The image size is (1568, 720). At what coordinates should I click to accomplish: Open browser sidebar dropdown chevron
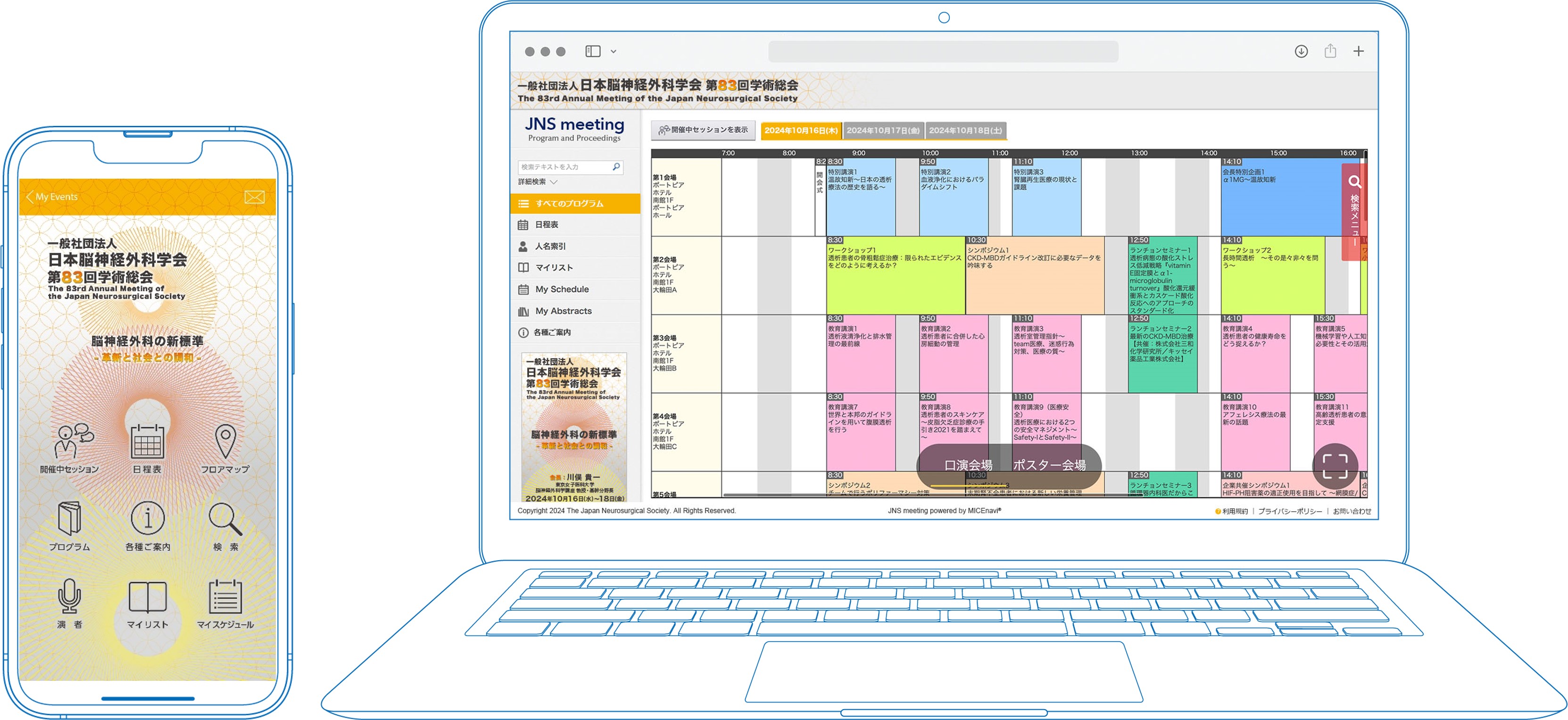[x=614, y=52]
